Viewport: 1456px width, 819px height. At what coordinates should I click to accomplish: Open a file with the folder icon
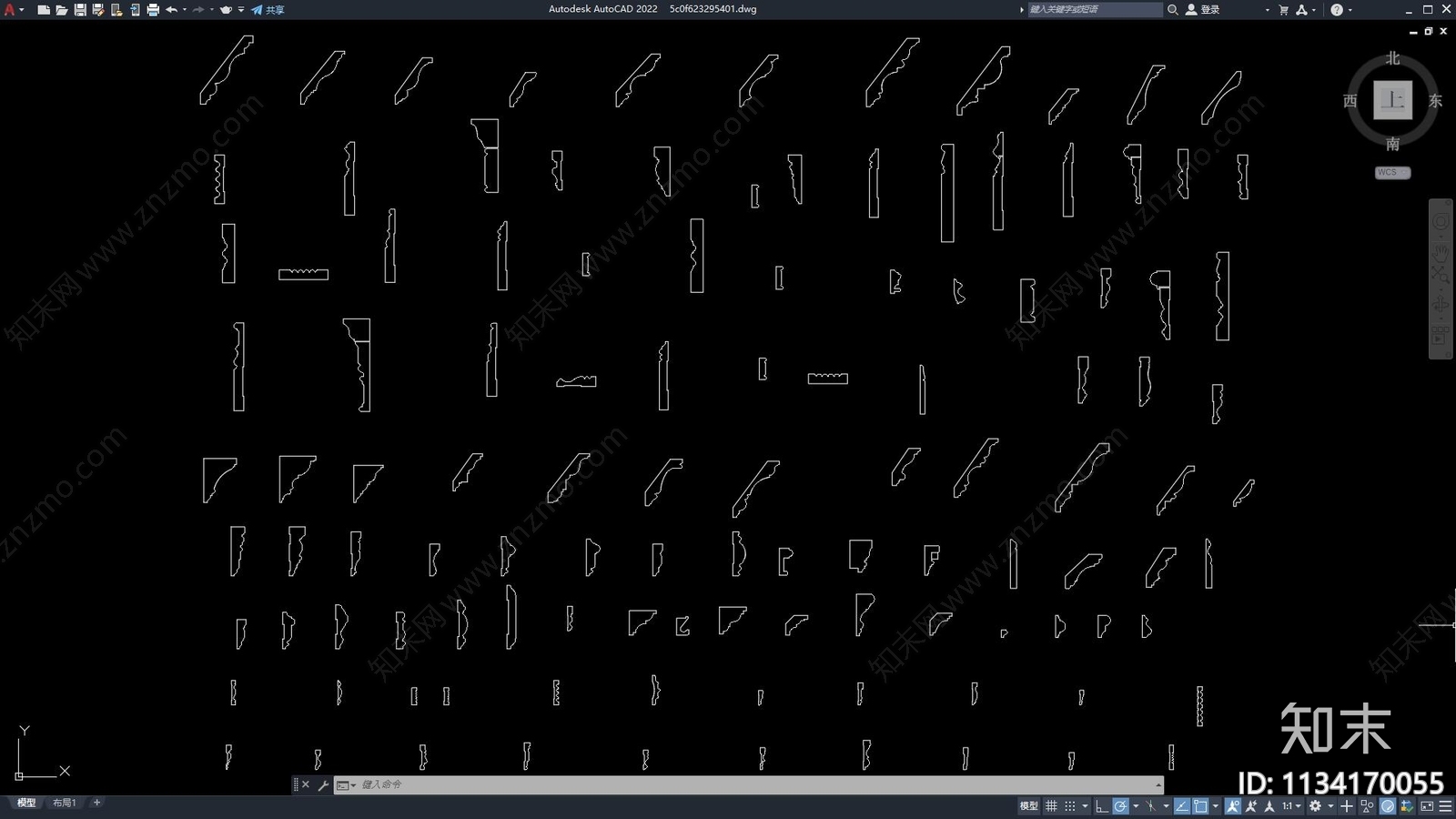tap(61, 10)
